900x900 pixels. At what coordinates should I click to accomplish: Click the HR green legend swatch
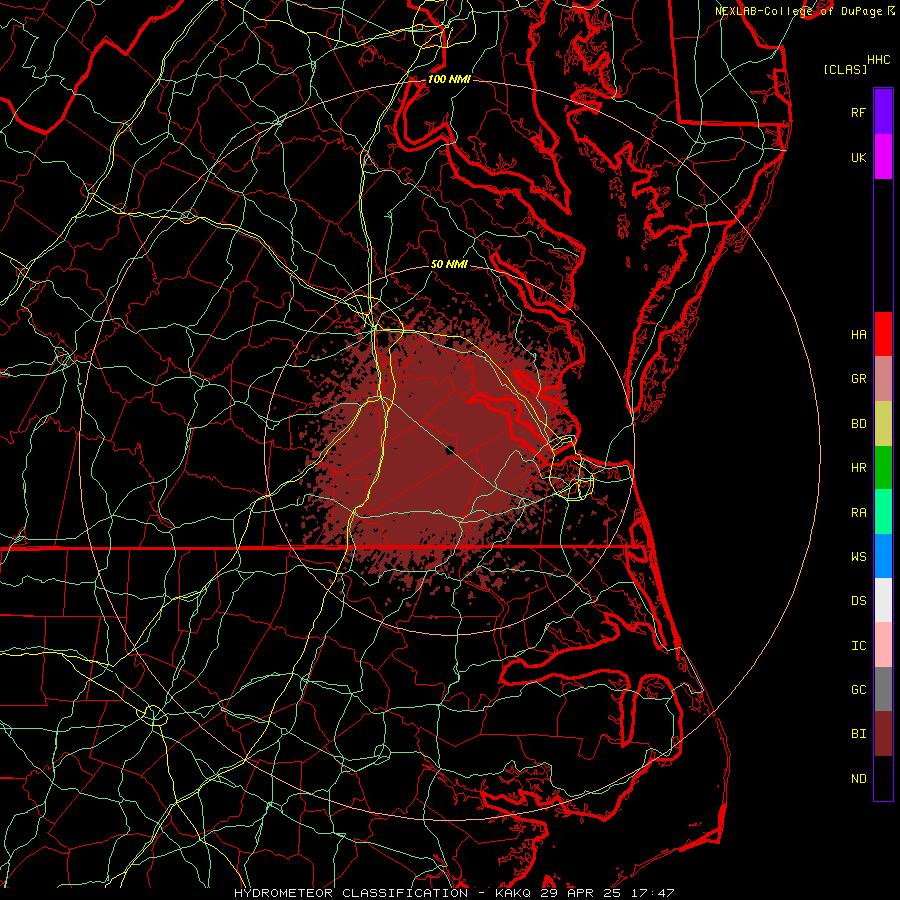coord(883,467)
